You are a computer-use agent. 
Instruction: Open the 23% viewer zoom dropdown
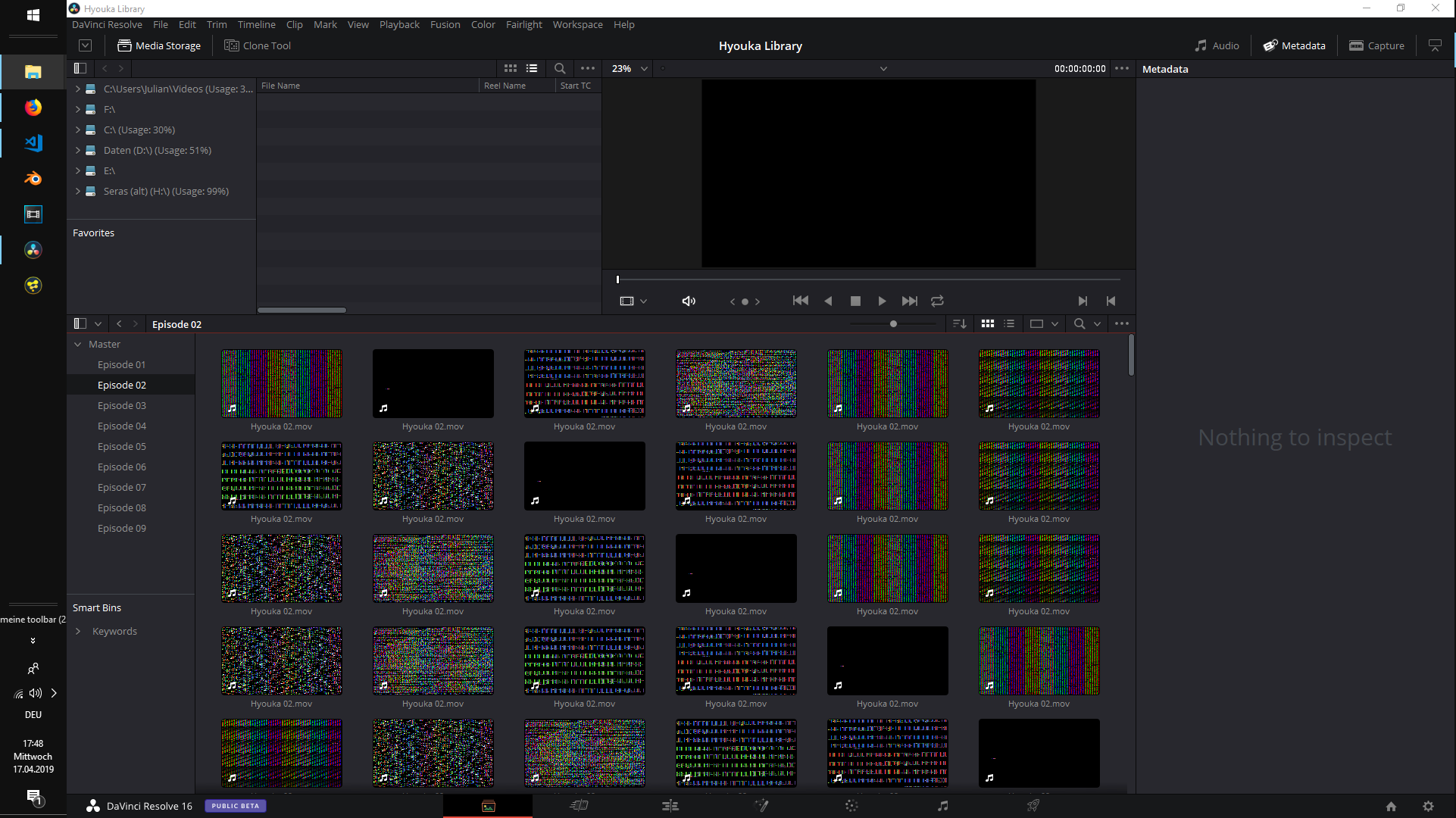pos(630,68)
